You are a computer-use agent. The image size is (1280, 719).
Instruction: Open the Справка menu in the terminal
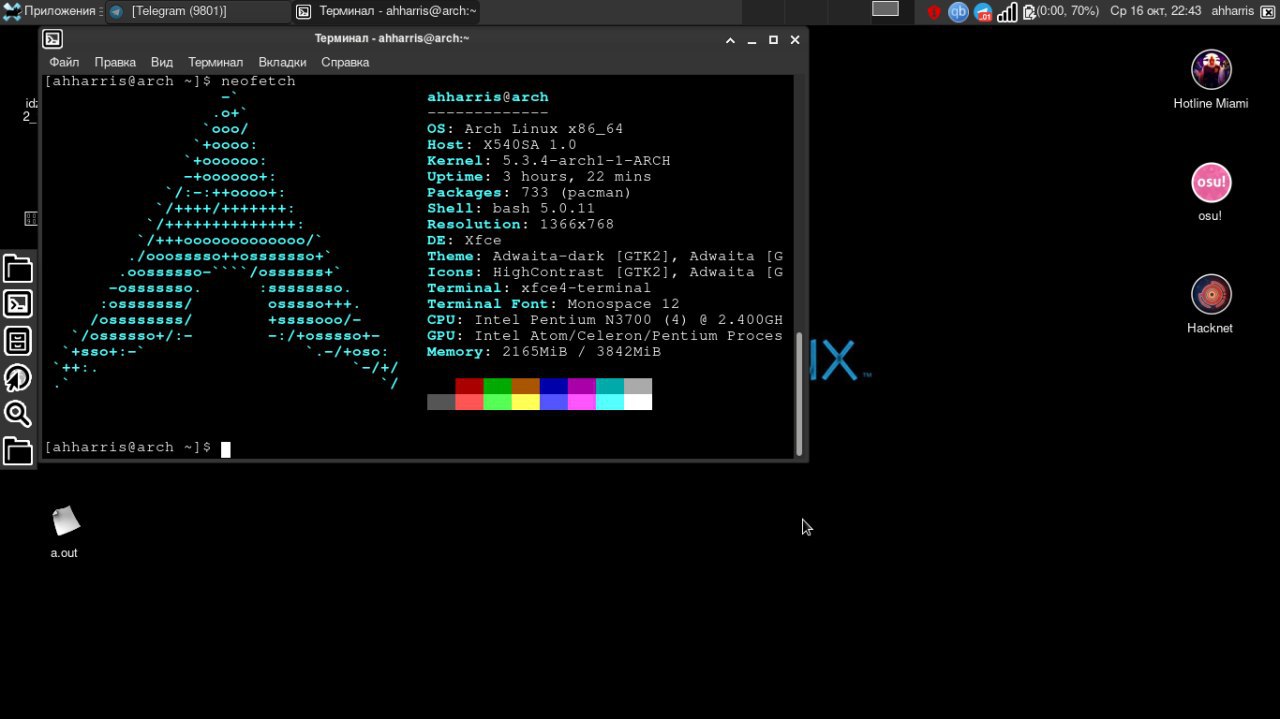point(345,62)
